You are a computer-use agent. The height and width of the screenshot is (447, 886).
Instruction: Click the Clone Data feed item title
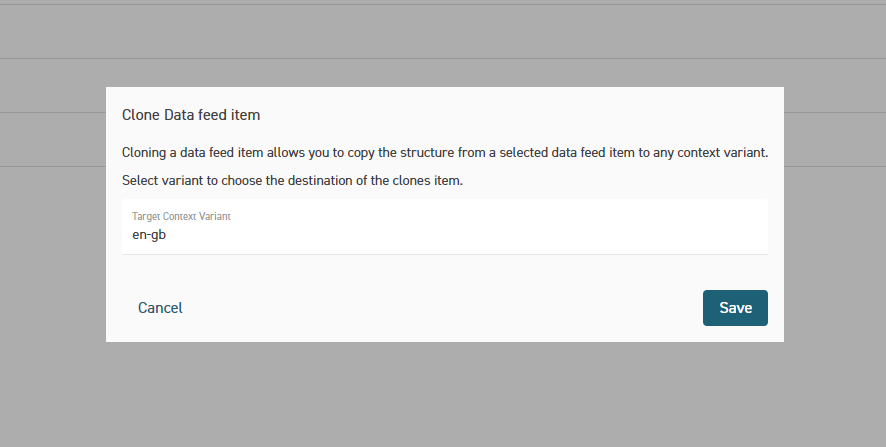click(191, 115)
